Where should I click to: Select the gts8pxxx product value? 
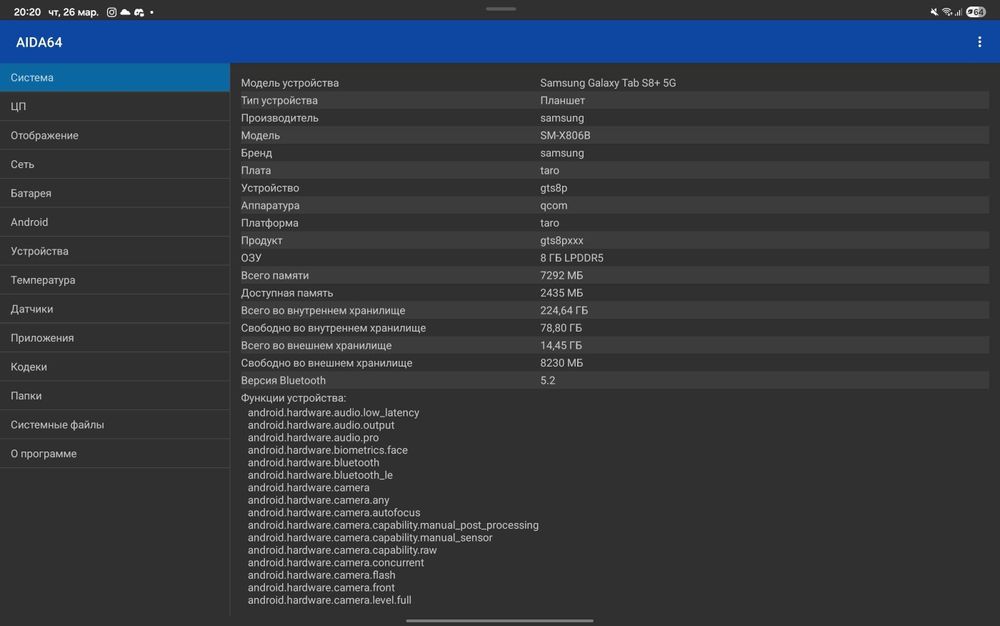click(x=561, y=240)
